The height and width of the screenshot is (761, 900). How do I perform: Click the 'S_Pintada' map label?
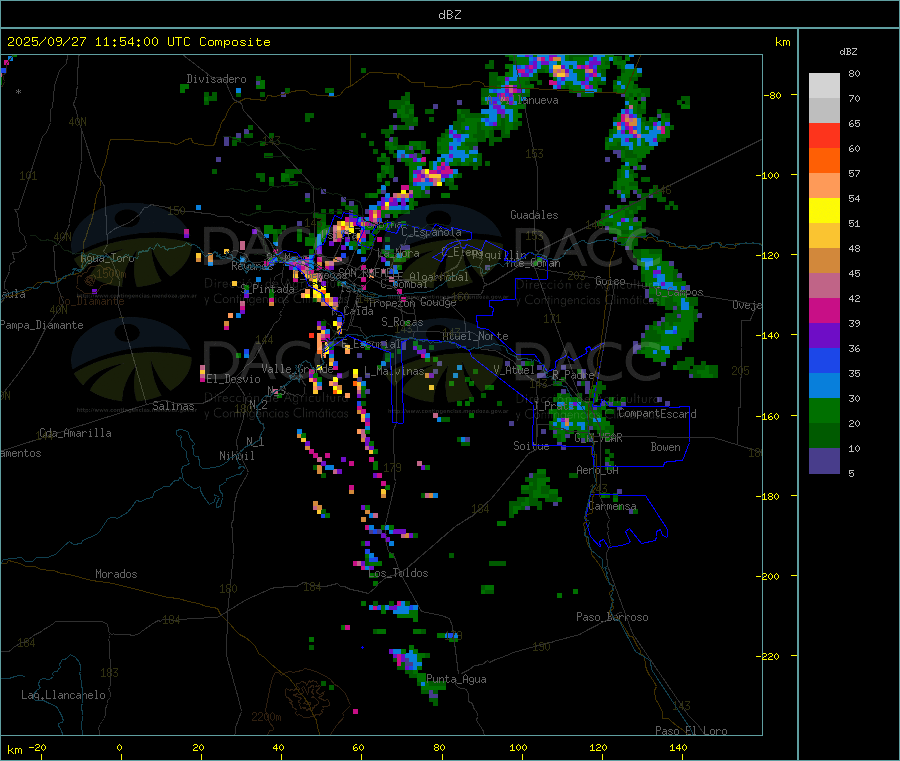tap(267, 289)
